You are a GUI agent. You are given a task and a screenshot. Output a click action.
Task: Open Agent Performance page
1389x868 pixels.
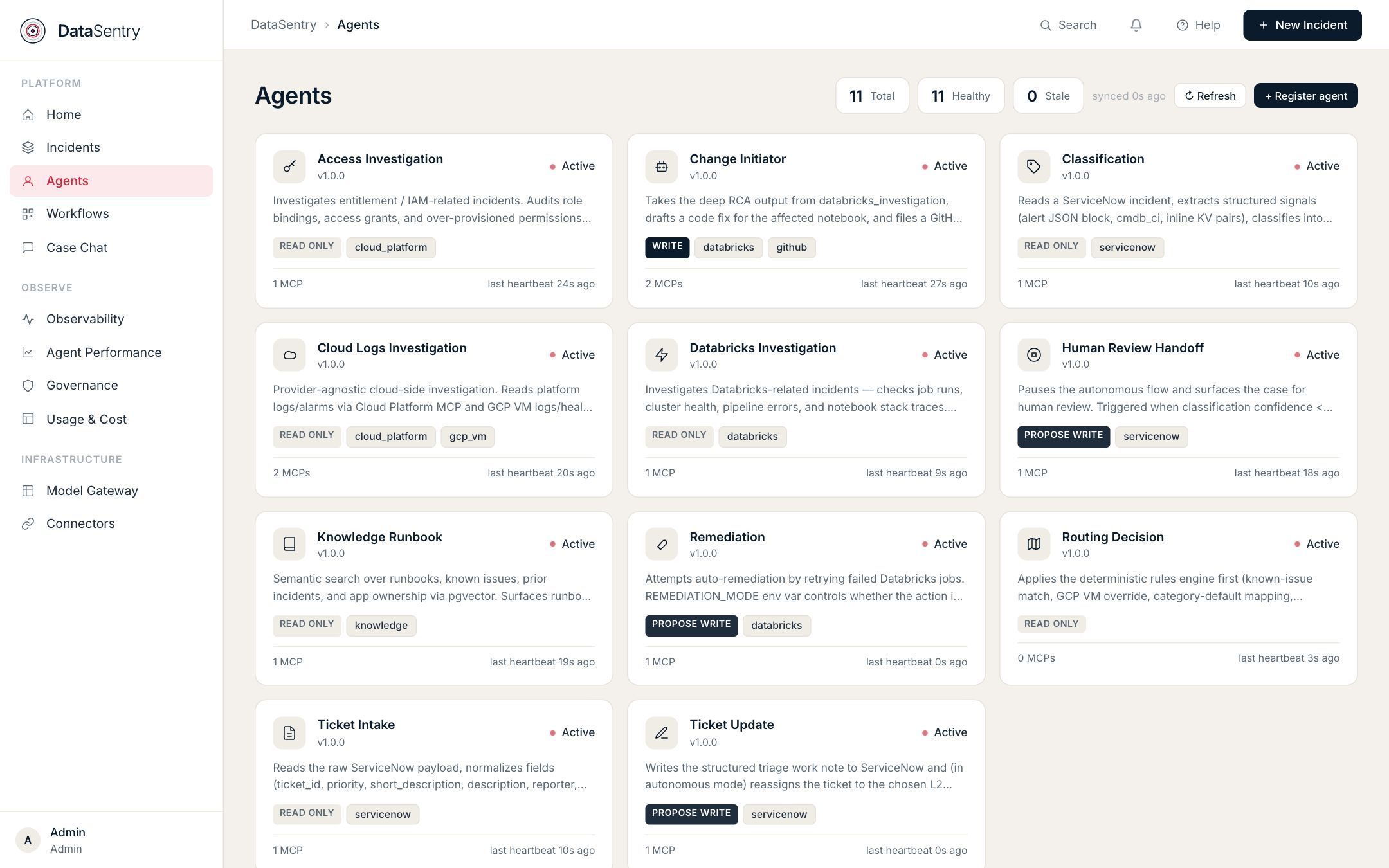(111, 352)
